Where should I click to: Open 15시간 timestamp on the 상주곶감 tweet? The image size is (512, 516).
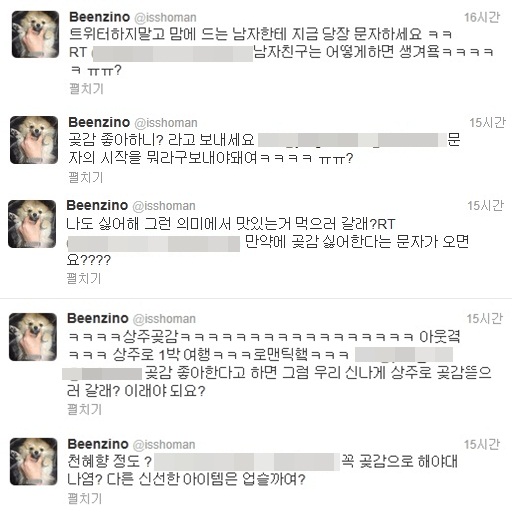(x=484, y=319)
